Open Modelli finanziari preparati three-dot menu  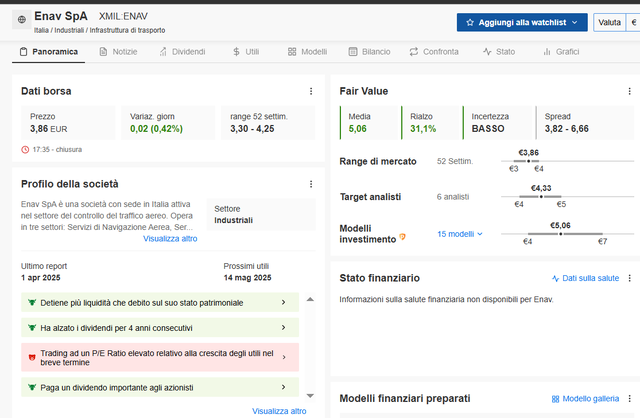(x=629, y=398)
